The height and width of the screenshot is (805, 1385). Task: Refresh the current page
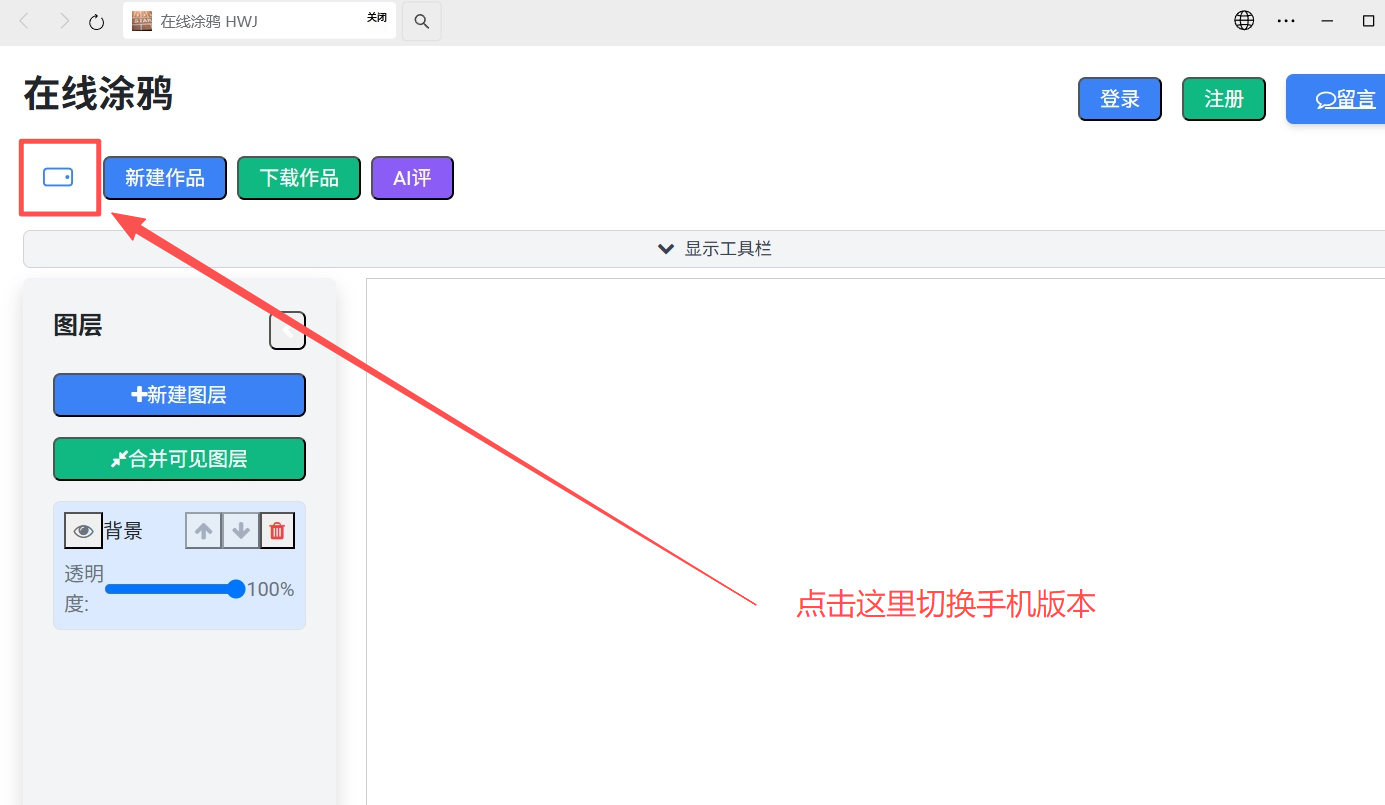point(96,20)
